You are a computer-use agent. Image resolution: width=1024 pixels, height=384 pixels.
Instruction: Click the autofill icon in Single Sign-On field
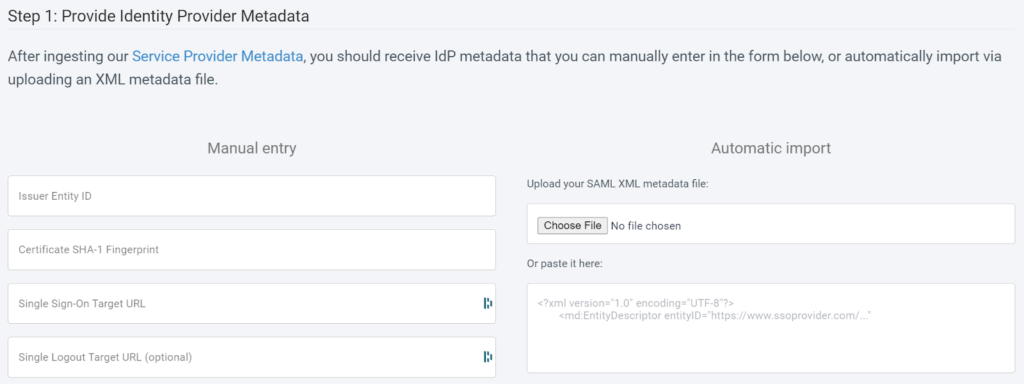click(x=488, y=303)
